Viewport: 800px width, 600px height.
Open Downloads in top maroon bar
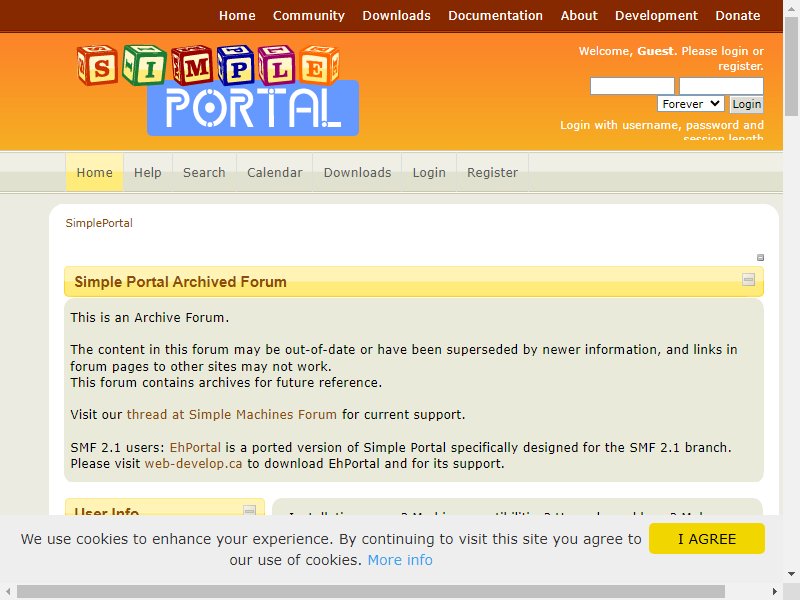(396, 16)
